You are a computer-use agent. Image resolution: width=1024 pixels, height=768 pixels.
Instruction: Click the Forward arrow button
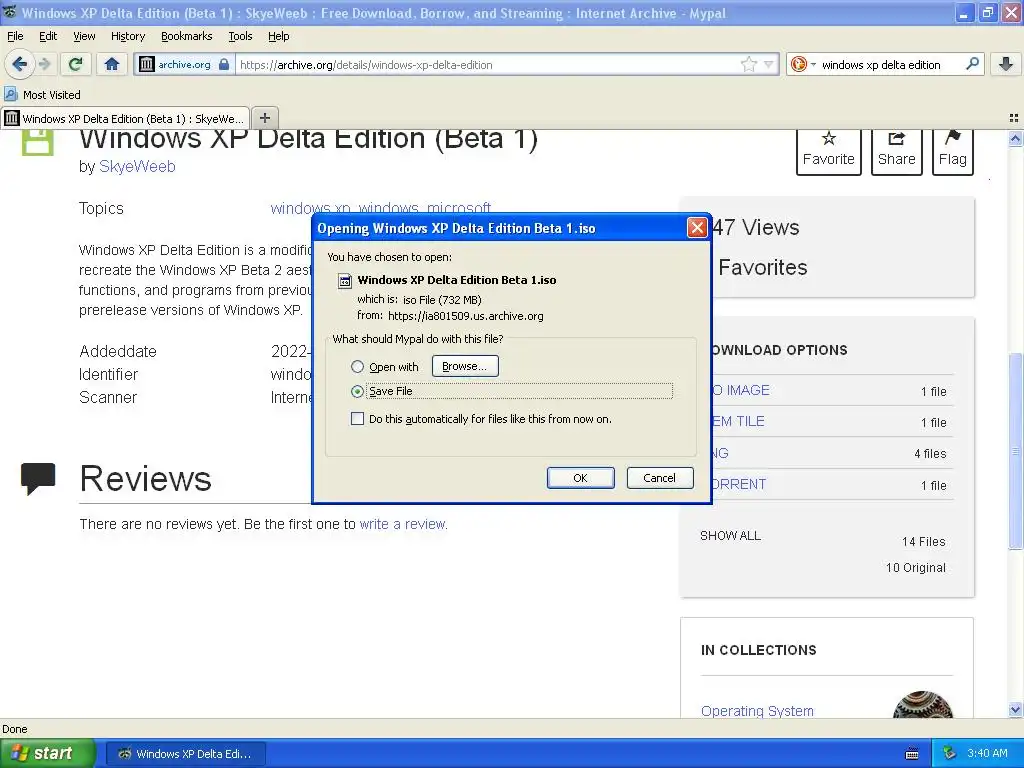pos(45,64)
